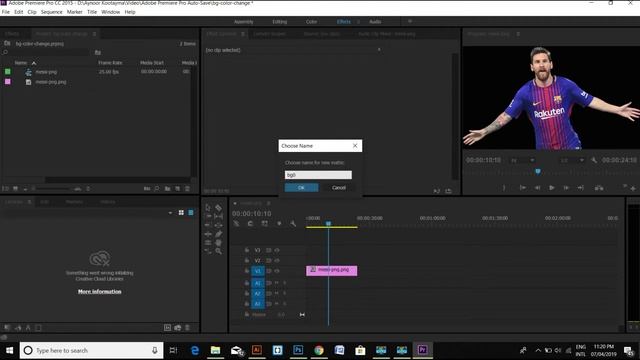The image size is (640, 360).
Task: Switch Libraries panel to grid view
Action: [181, 213]
